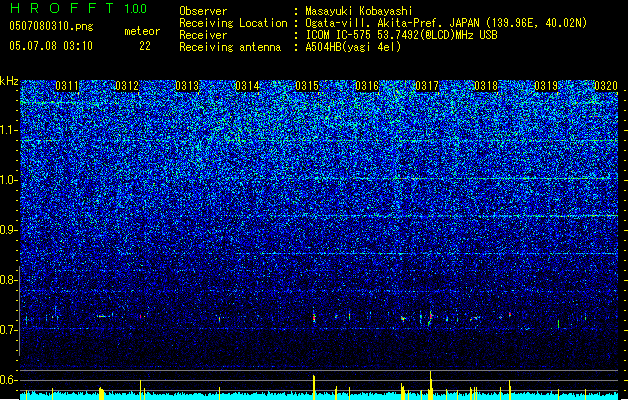The width and height of the screenshot is (629, 400).
Task: Click the 0319 time marker
Action: click(546, 86)
